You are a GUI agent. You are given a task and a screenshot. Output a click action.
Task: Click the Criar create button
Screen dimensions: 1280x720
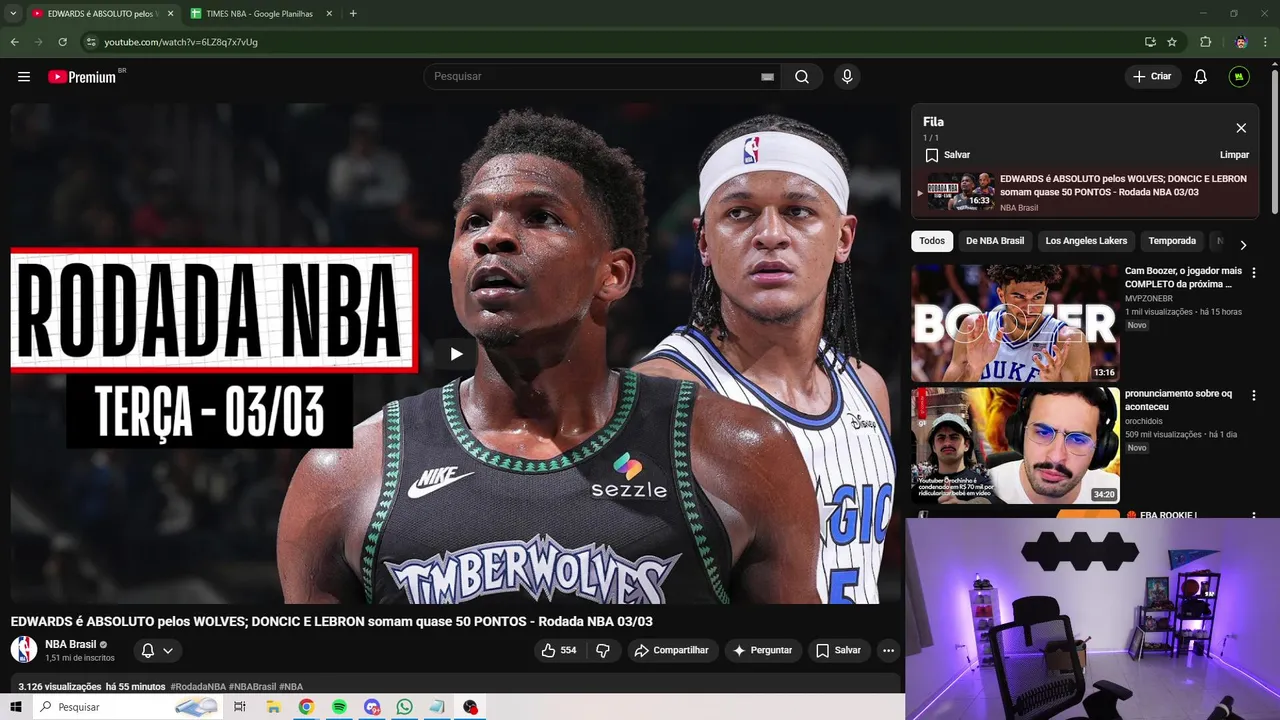coord(1152,77)
